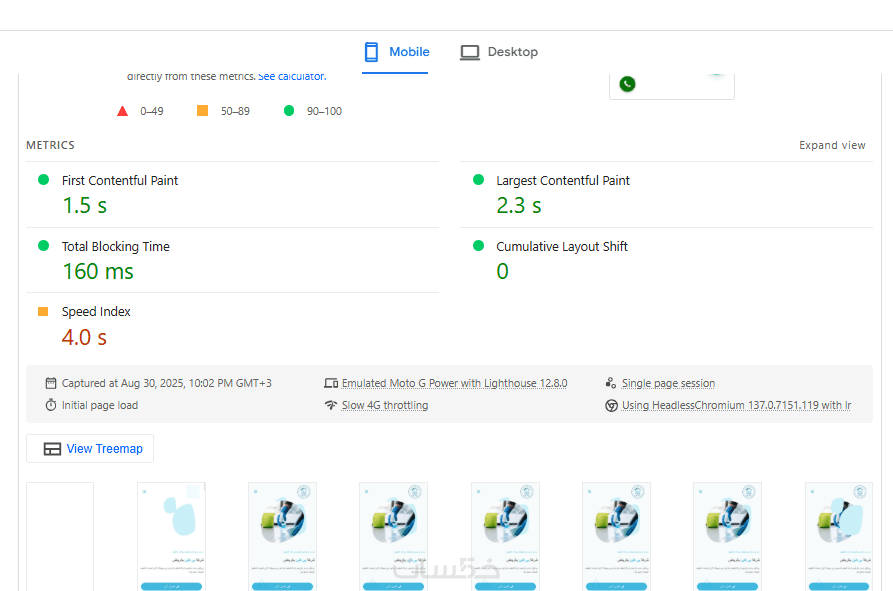
Task: Open the last filmstrip screenshot thumbnail
Action: 838,536
